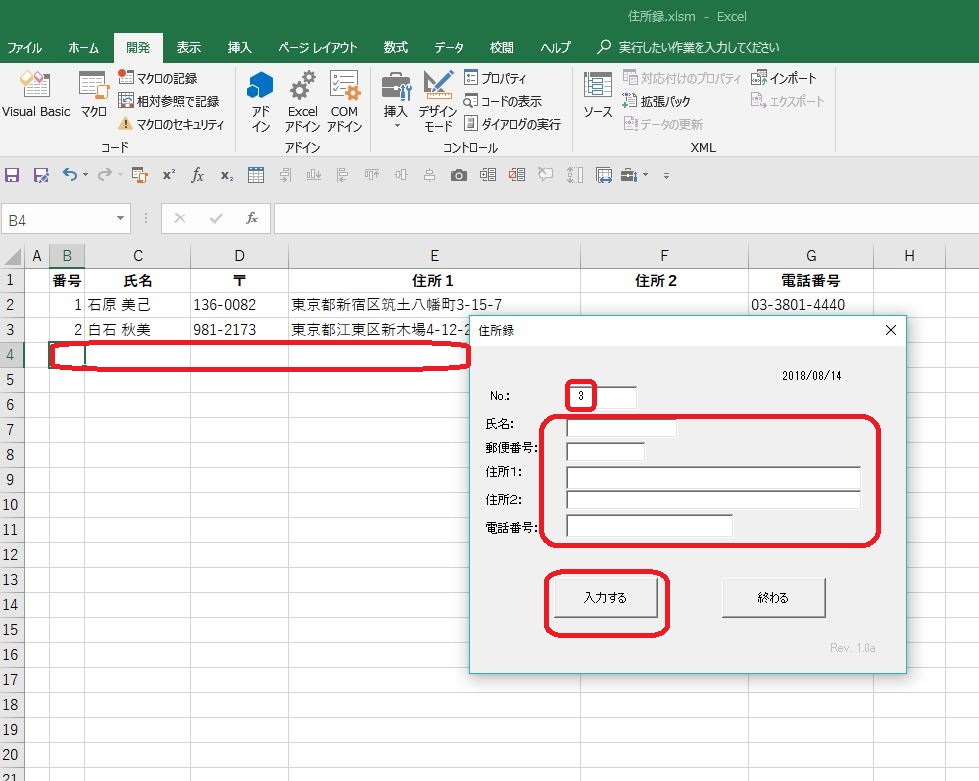Image resolution: width=979 pixels, height=781 pixels.
Task: Click the fx function icon in quick toolbar
Action: coord(197,175)
